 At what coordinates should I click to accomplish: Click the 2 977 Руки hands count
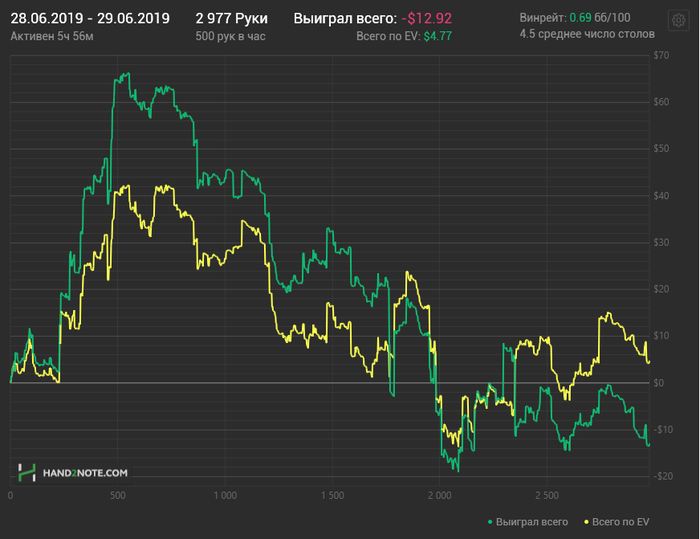(x=232, y=18)
